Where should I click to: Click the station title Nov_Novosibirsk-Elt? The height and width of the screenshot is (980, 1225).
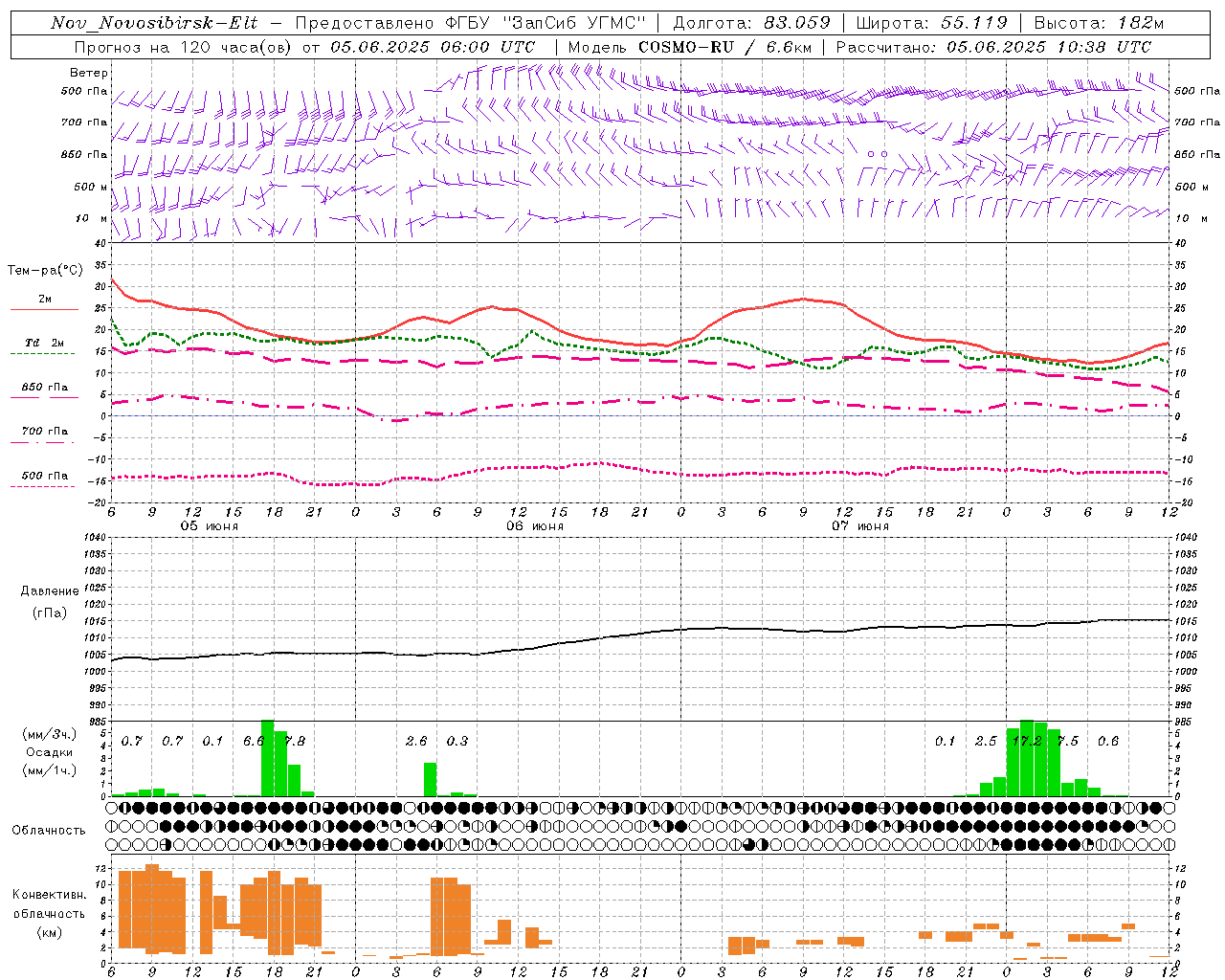(153, 23)
